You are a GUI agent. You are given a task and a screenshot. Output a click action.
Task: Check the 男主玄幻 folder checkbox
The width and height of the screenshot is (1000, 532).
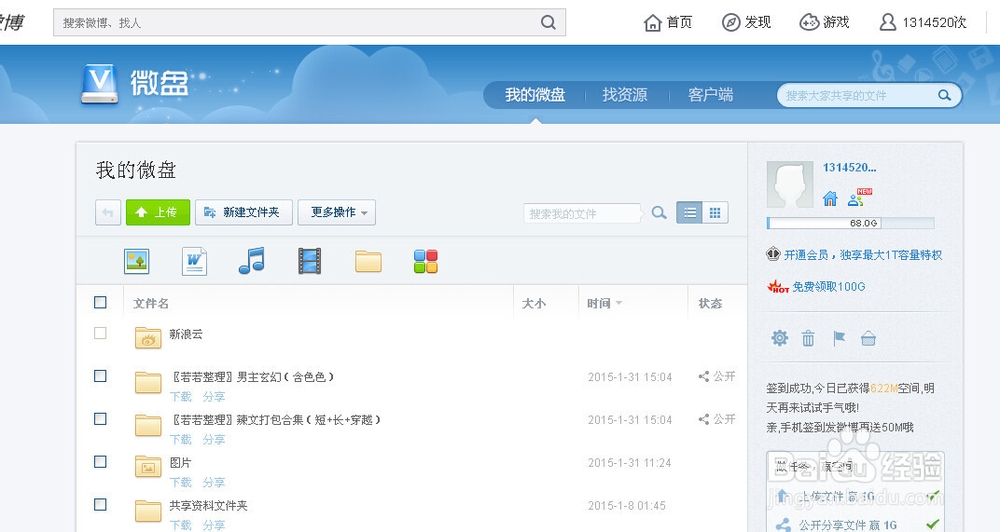click(100, 376)
